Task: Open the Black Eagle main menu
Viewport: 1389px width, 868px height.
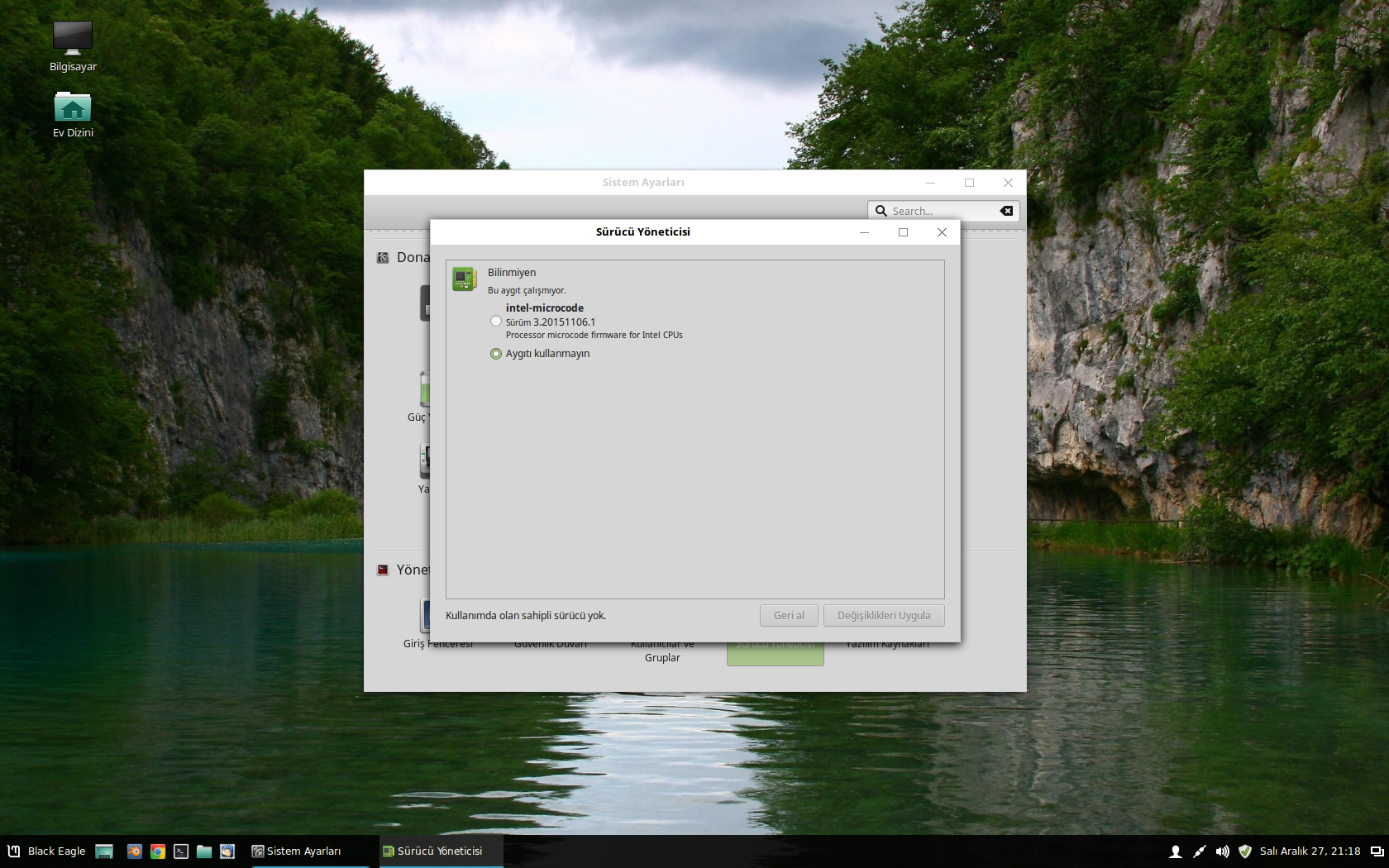Action: point(46,851)
